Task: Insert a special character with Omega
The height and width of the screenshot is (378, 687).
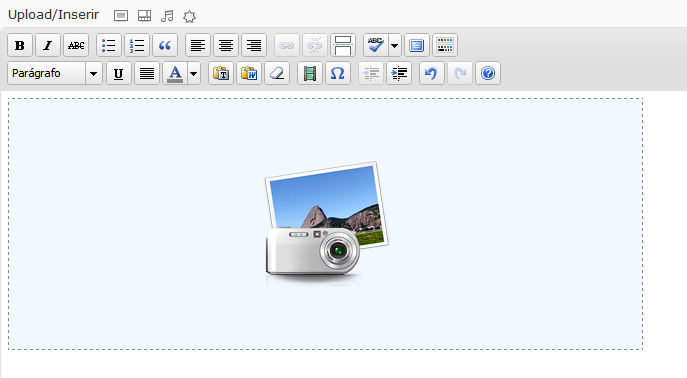Action: [x=338, y=73]
